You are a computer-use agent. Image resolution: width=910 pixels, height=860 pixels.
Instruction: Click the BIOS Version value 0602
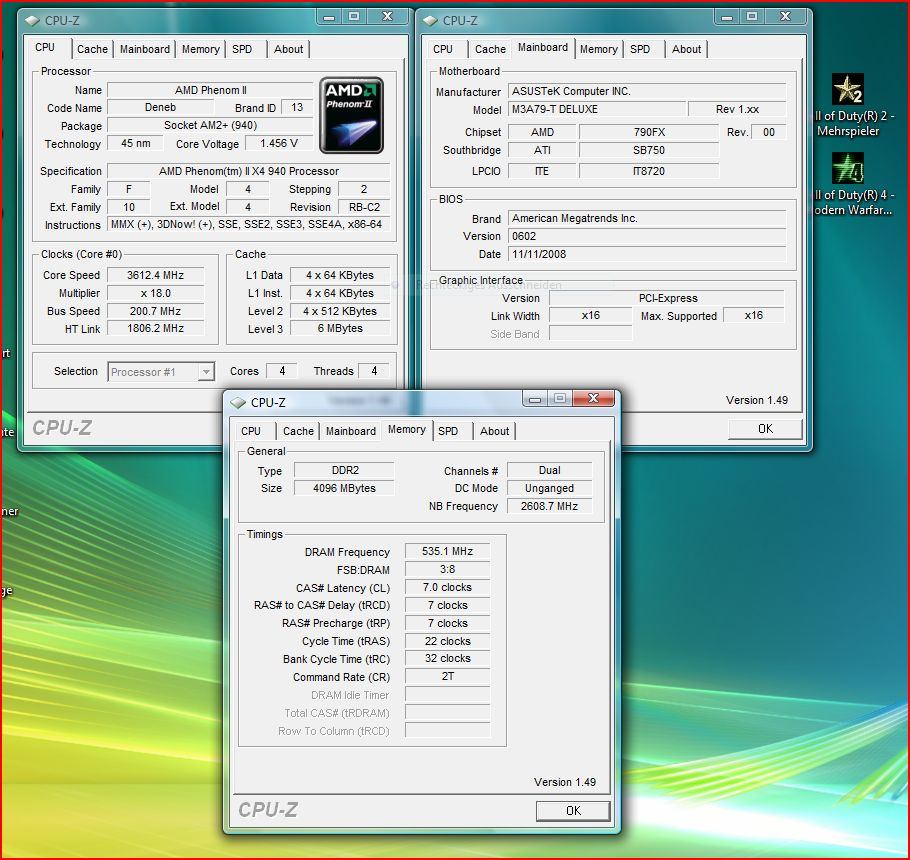coord(648,236)
